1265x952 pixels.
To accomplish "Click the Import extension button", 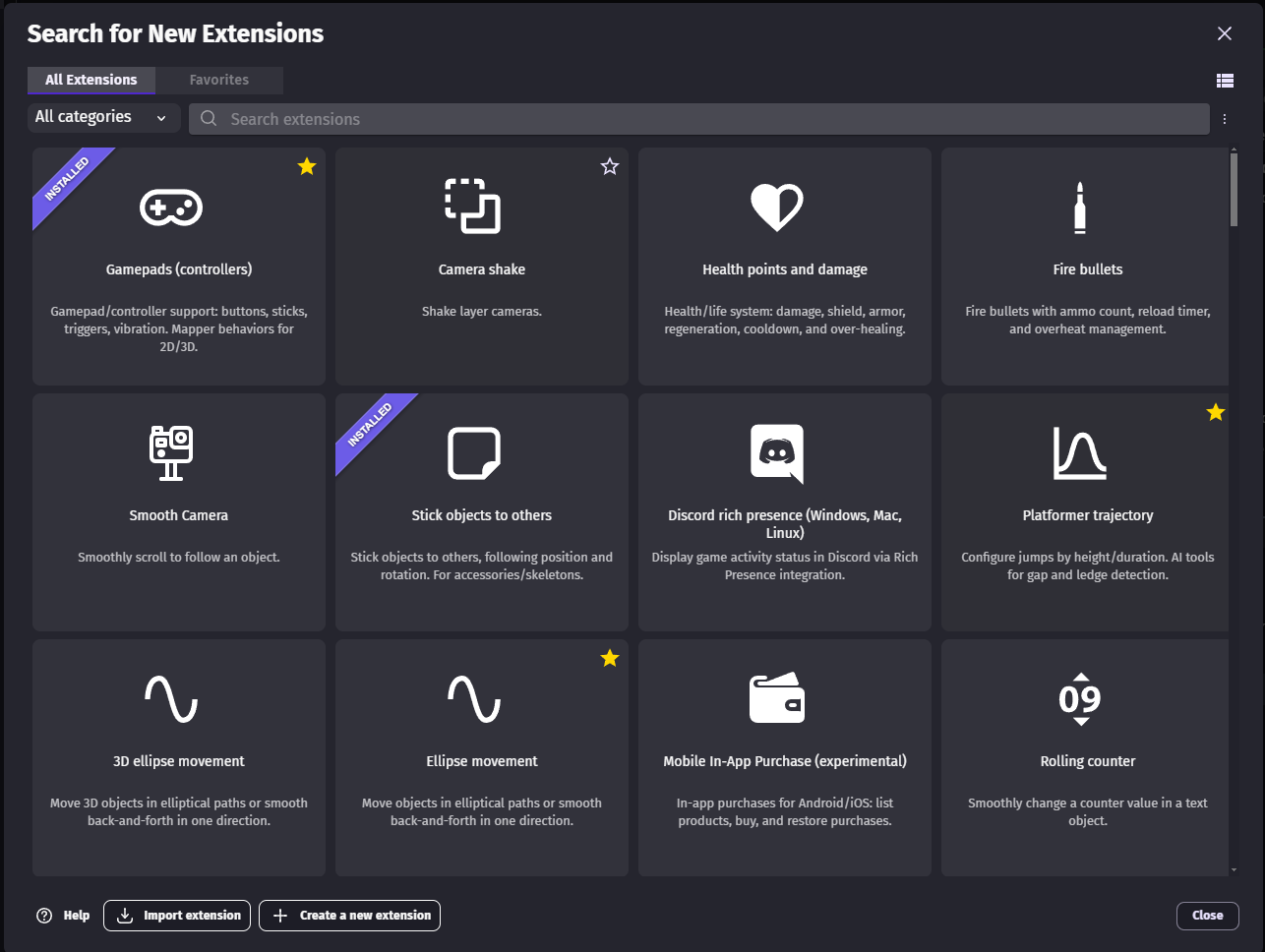I will 177,916.
